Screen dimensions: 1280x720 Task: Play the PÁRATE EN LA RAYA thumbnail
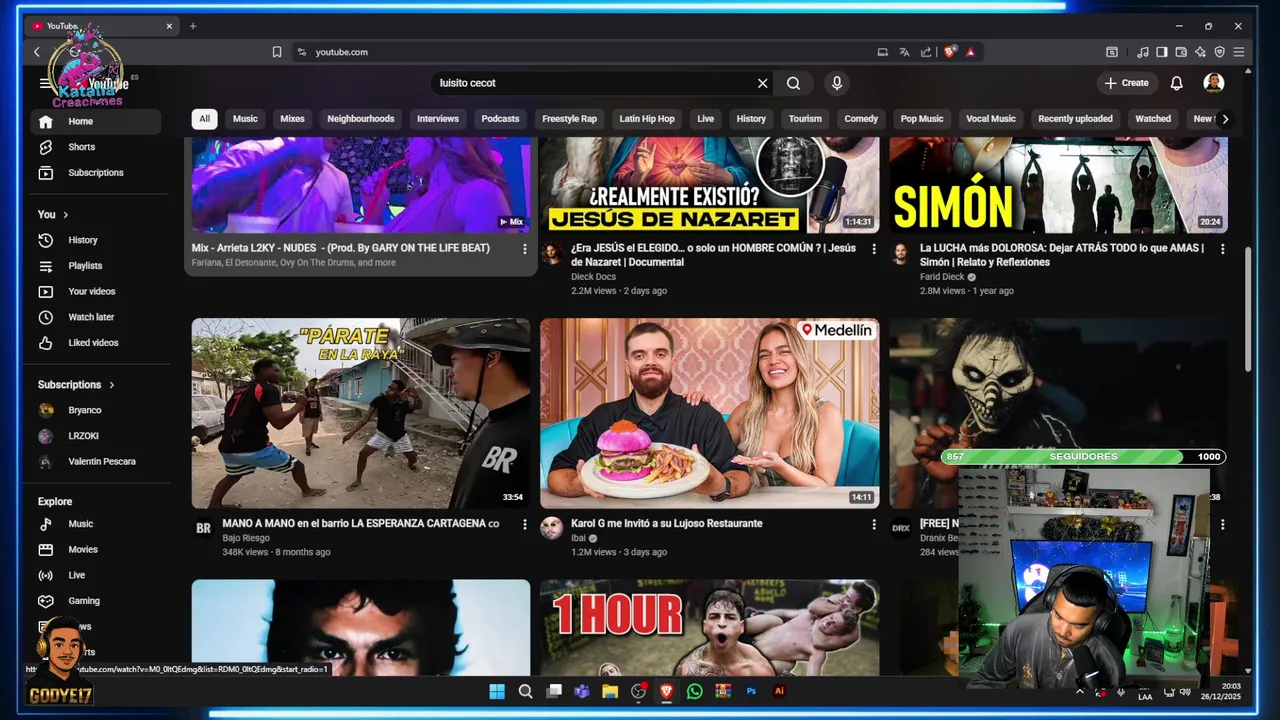[x=361, y=413]
